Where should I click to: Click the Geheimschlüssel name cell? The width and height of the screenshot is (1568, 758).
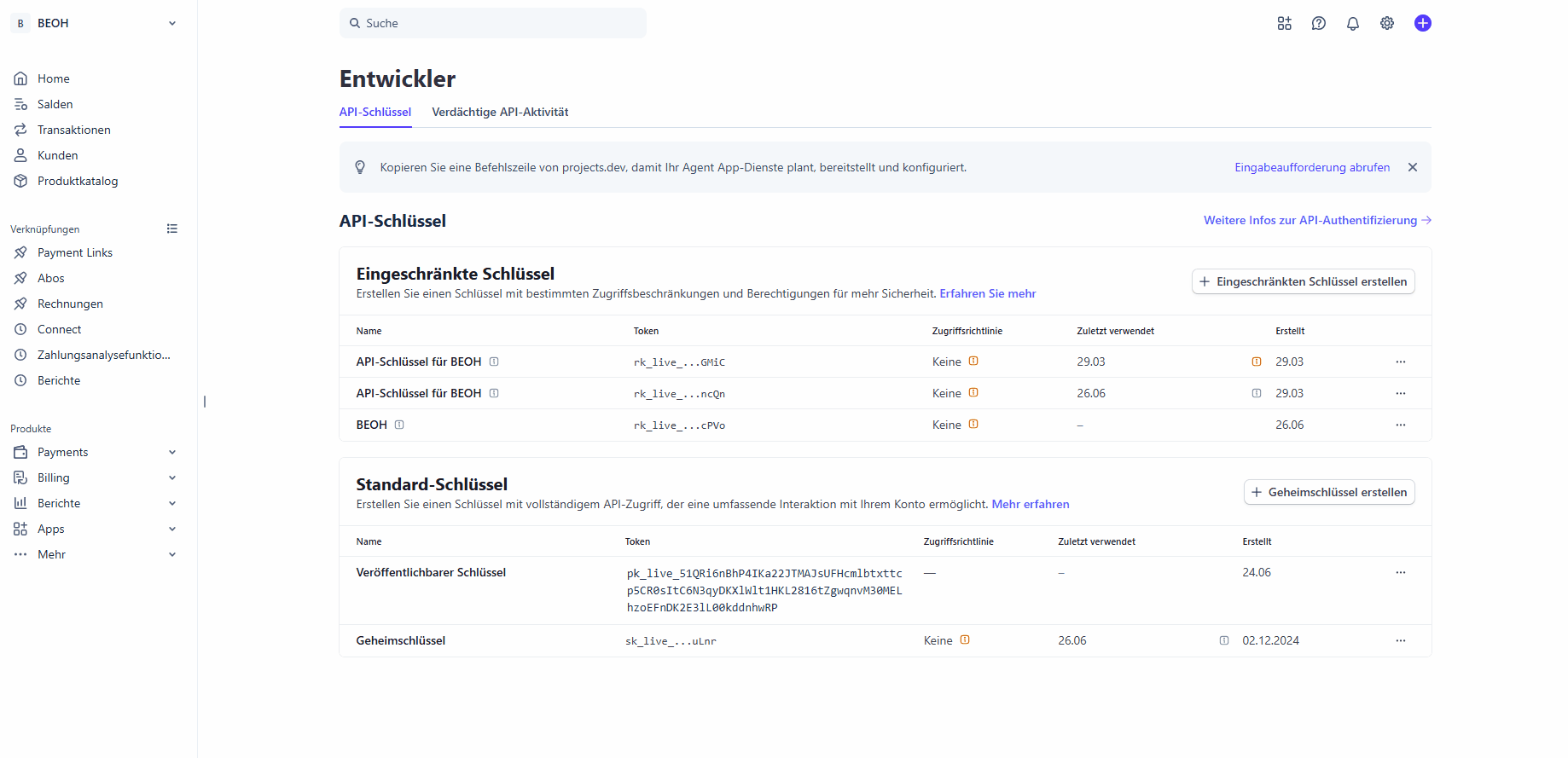pos(401,640)
